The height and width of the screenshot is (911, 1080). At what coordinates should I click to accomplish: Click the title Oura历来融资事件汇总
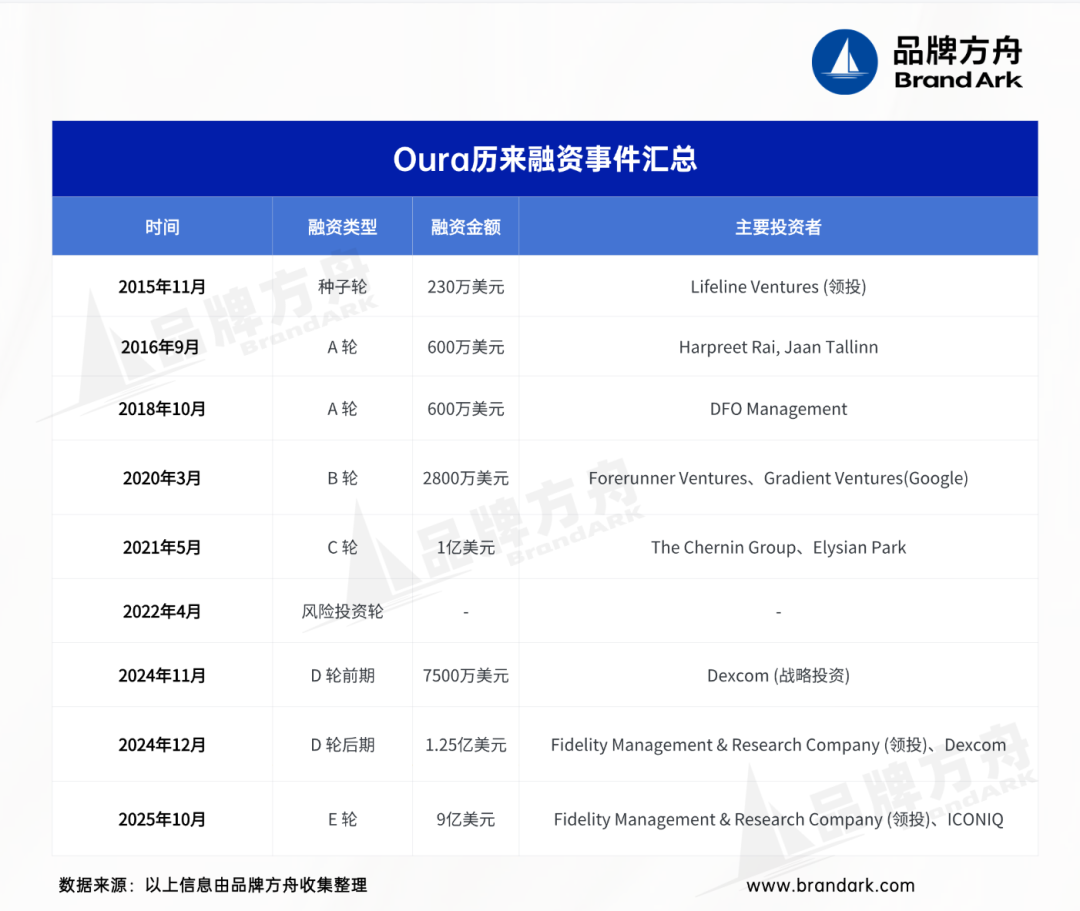tap(545, 159)
